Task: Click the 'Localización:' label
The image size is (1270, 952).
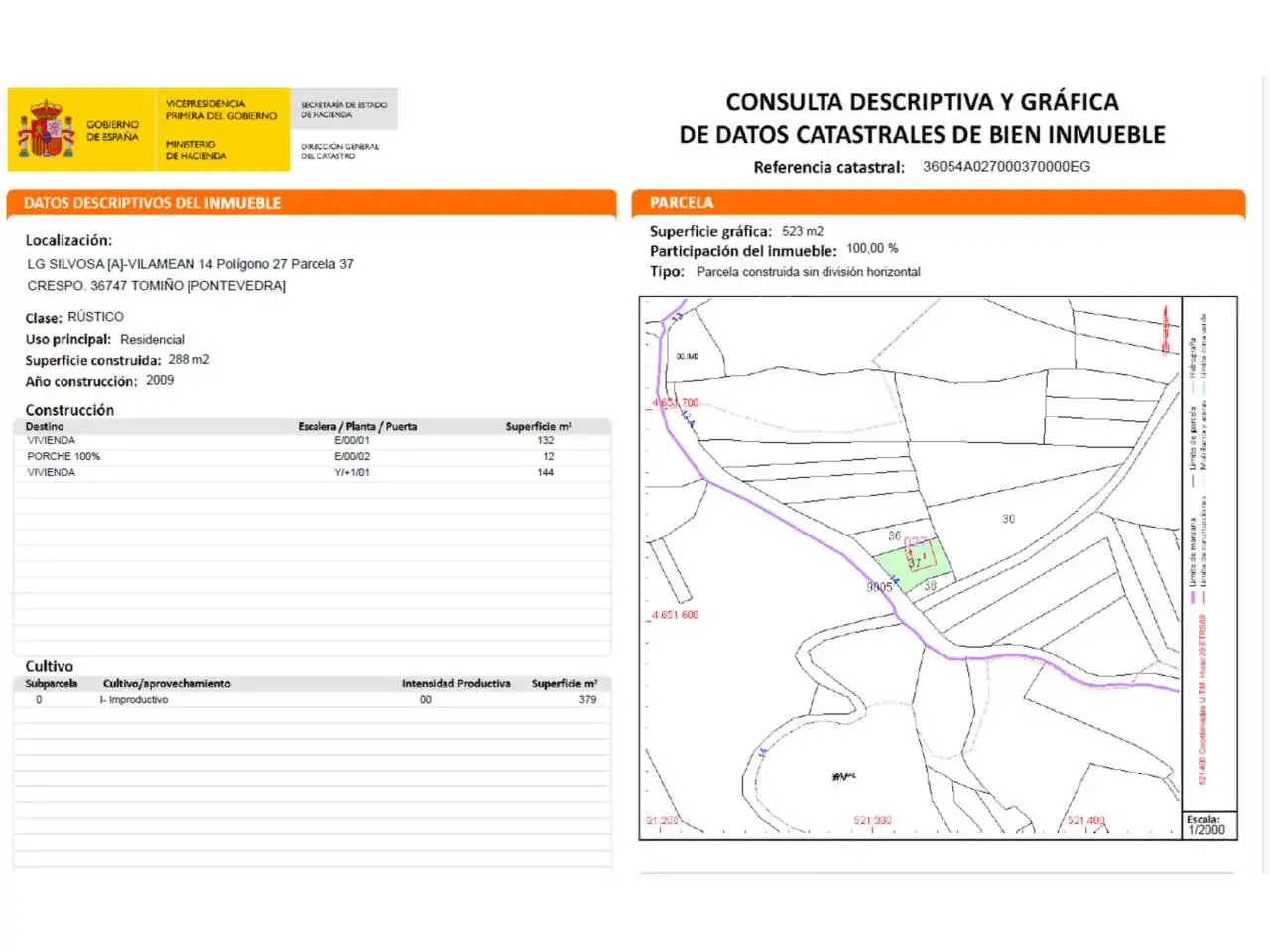Action: 68,240
